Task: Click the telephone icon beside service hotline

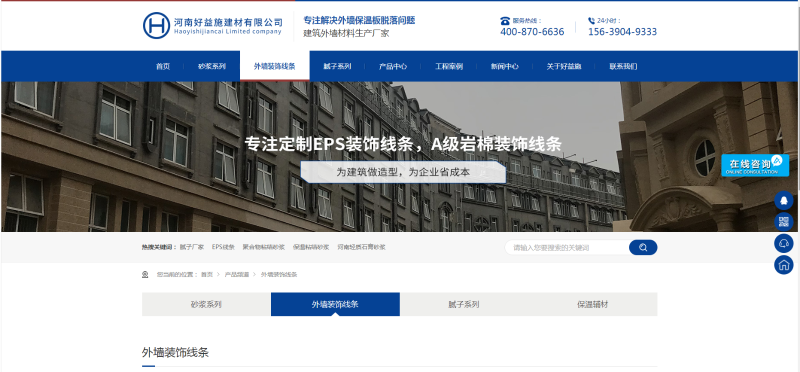Action: point(505,21)
